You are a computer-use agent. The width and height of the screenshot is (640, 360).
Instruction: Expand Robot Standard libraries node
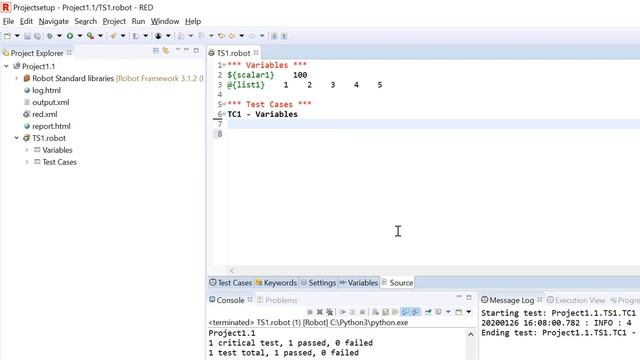tap(16, 78)
